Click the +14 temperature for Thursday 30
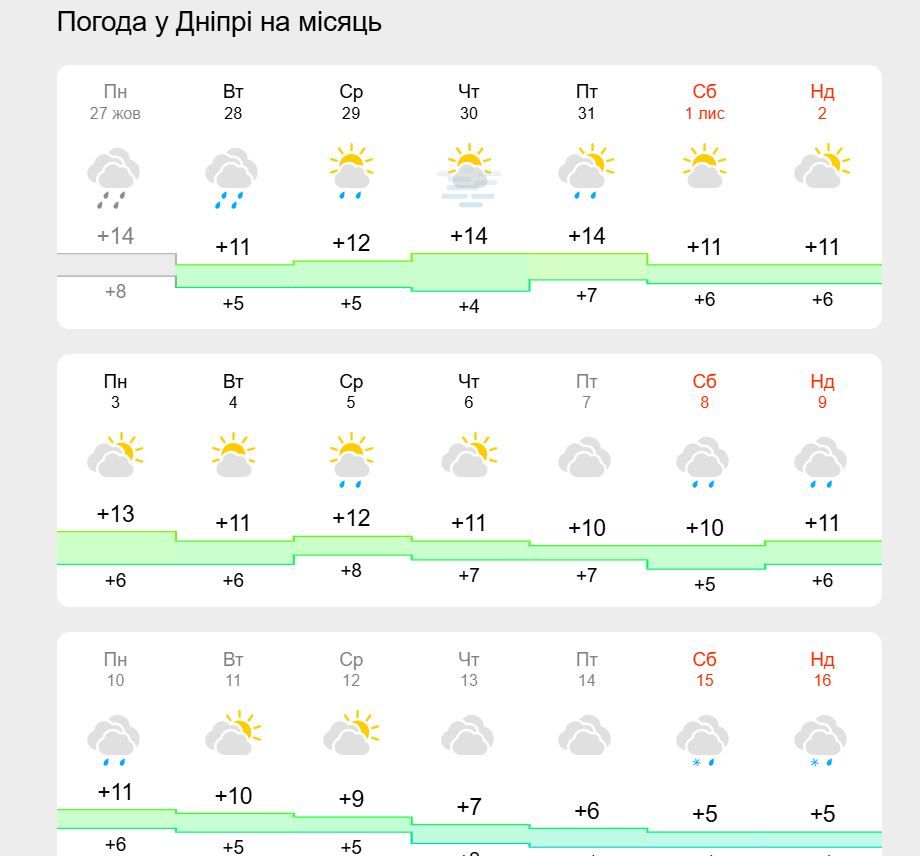Viewport: 920px width, 856px height. pos(470,236)
